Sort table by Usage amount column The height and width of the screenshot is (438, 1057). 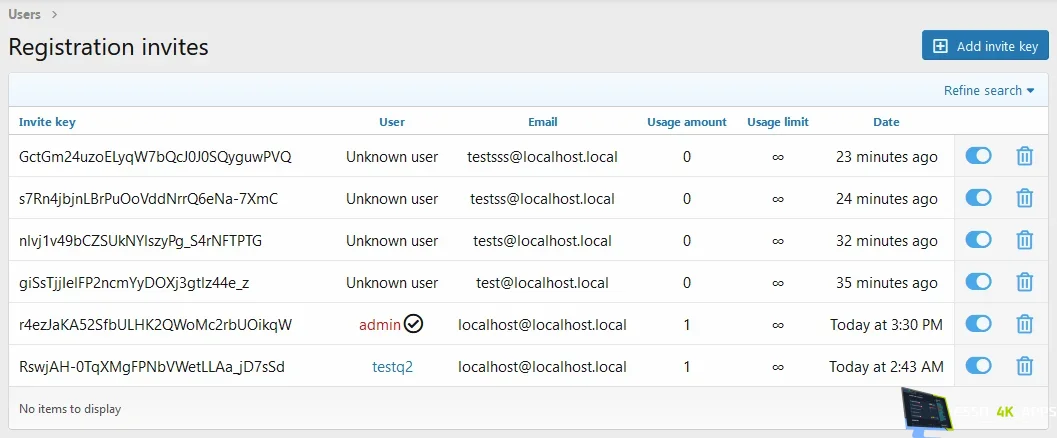[x=687, y=122]
